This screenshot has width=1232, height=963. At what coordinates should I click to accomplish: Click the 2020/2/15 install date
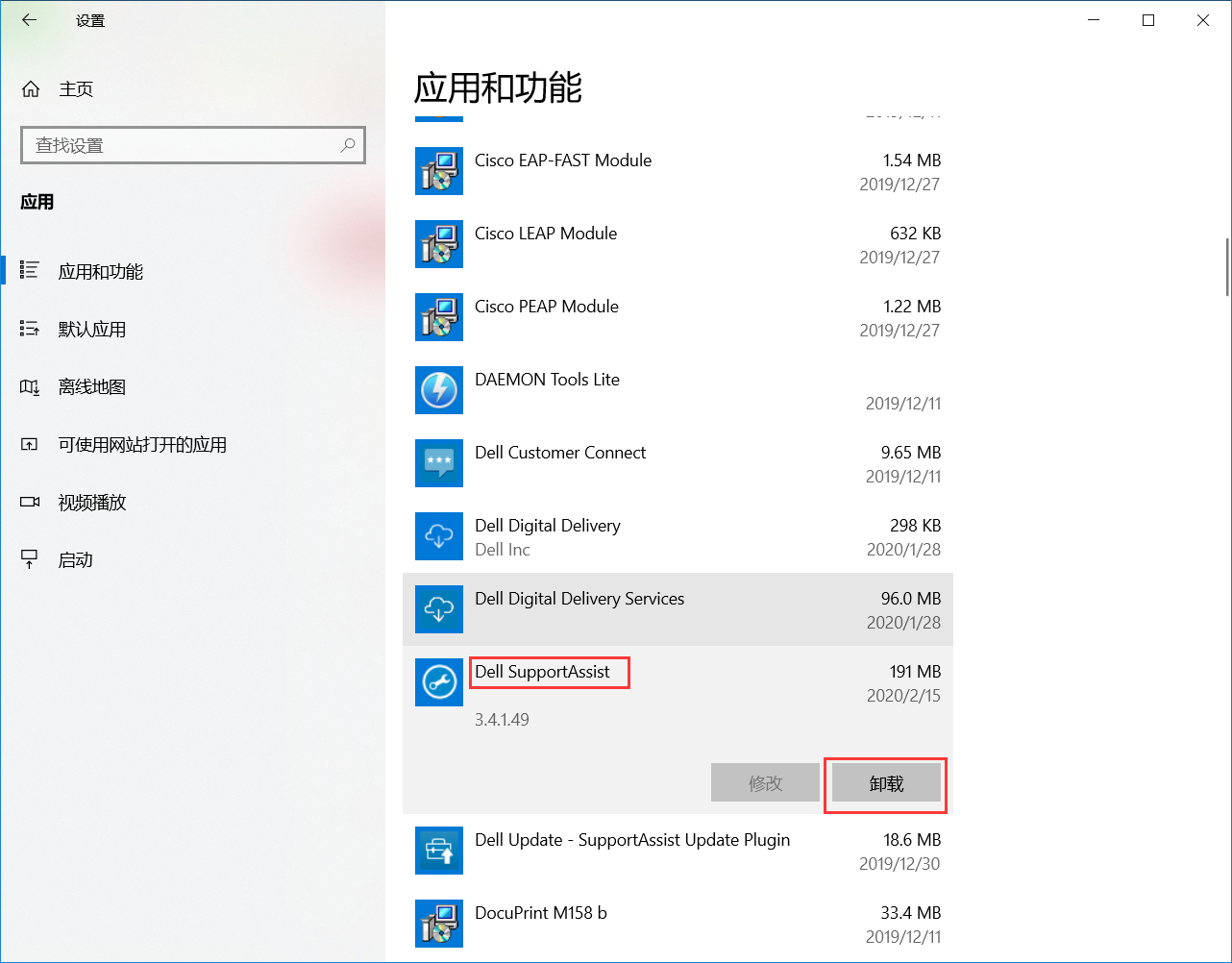903,696
